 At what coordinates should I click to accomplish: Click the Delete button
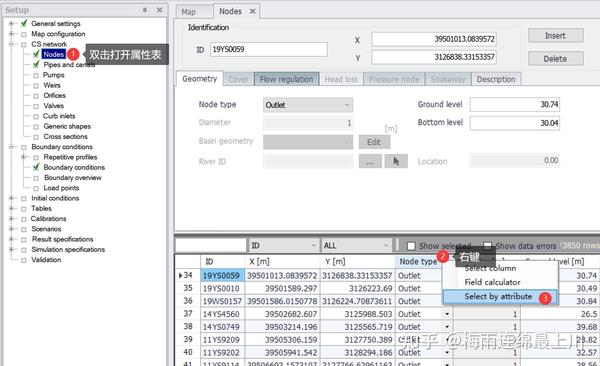point(556,59)
